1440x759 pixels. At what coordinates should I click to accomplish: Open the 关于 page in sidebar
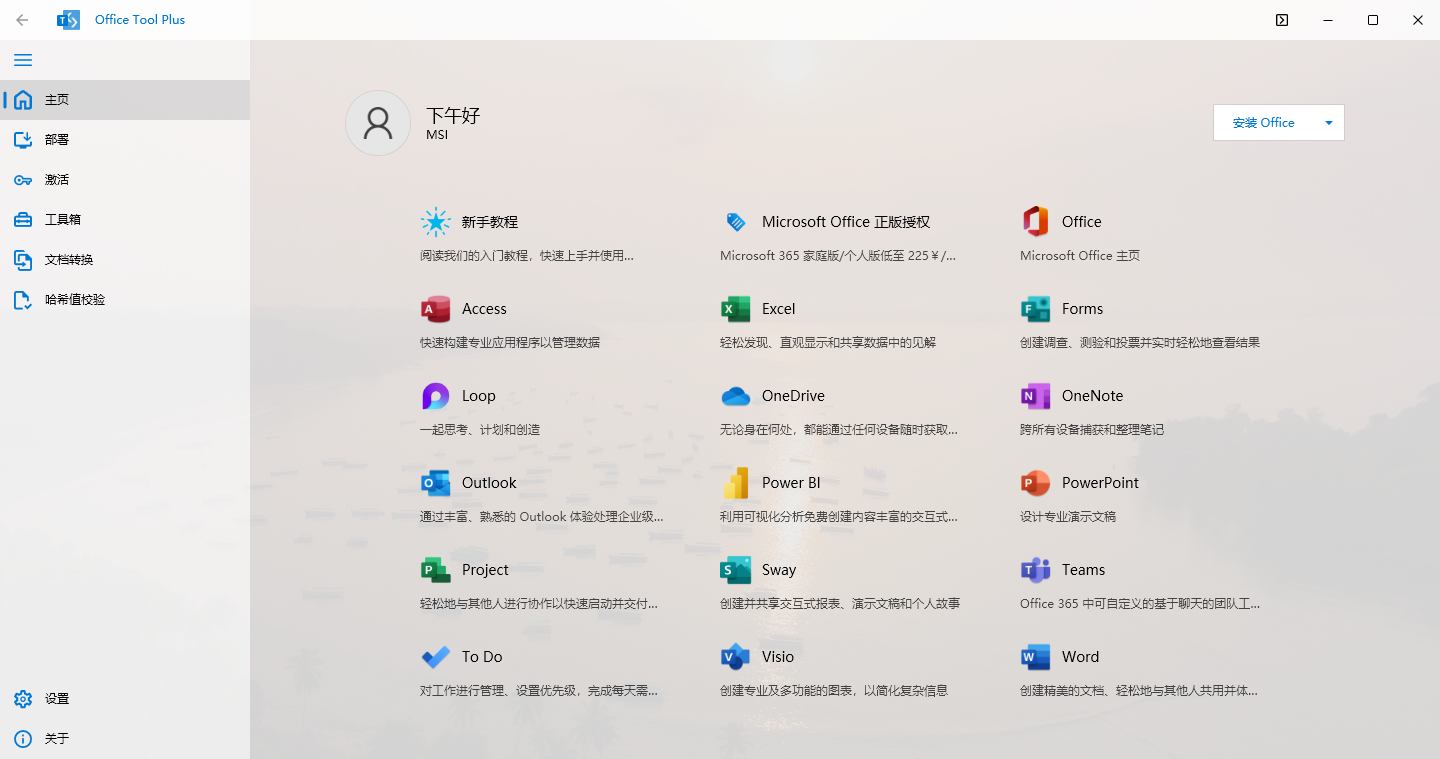tap(125, 739)
